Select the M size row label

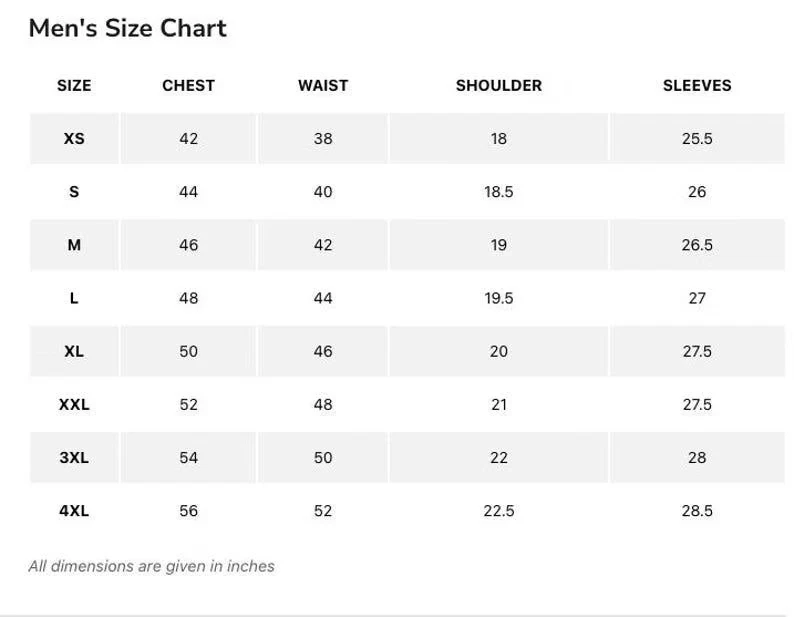pos(74,245)
